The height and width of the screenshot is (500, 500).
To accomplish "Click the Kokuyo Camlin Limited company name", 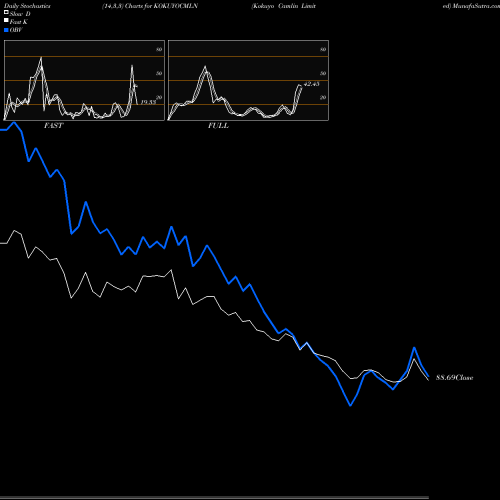I will pos(283,6).
